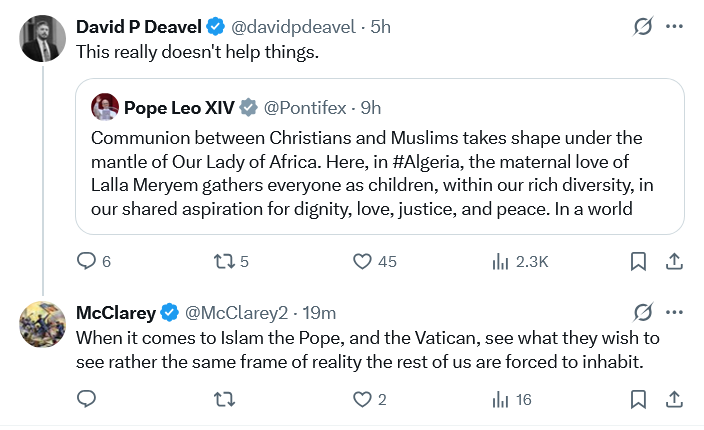The image size is (704, 430).
Task: Bookmark McClarey's reply
Action: [x=638, y=399]
